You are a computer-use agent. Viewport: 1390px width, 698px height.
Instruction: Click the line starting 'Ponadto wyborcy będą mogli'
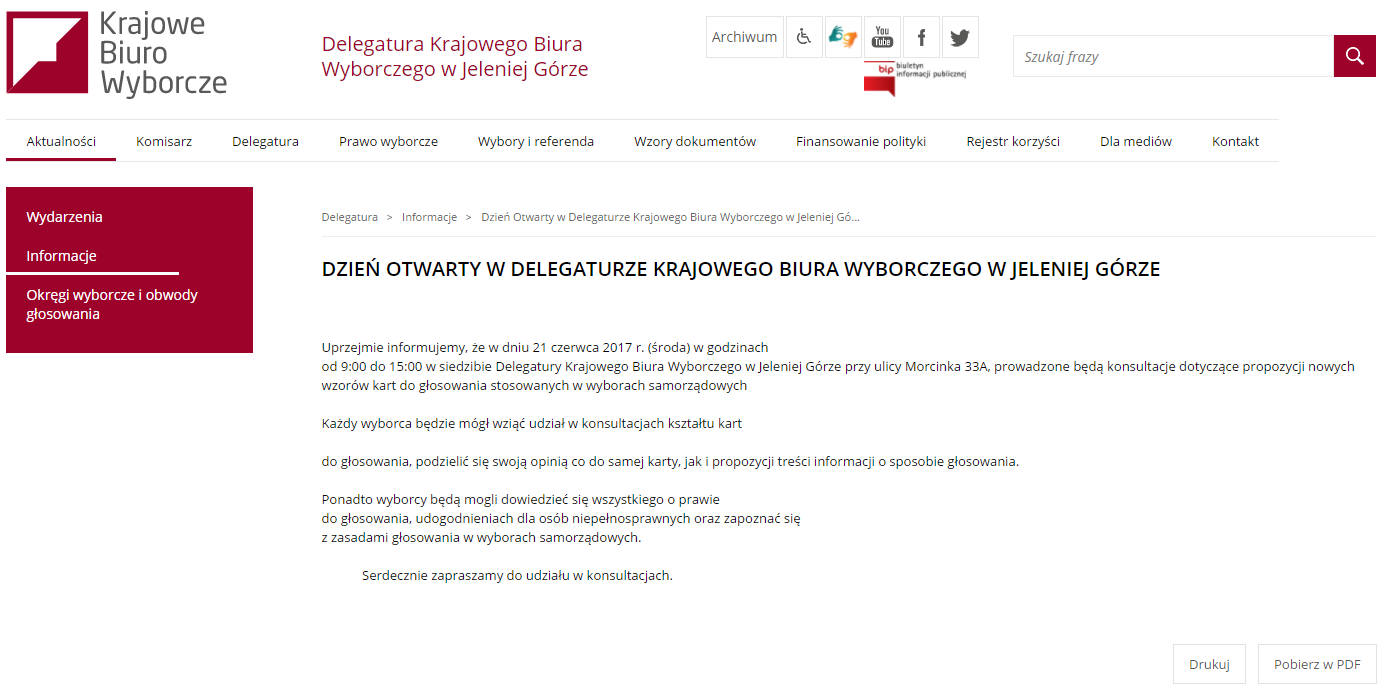point(521,499)
